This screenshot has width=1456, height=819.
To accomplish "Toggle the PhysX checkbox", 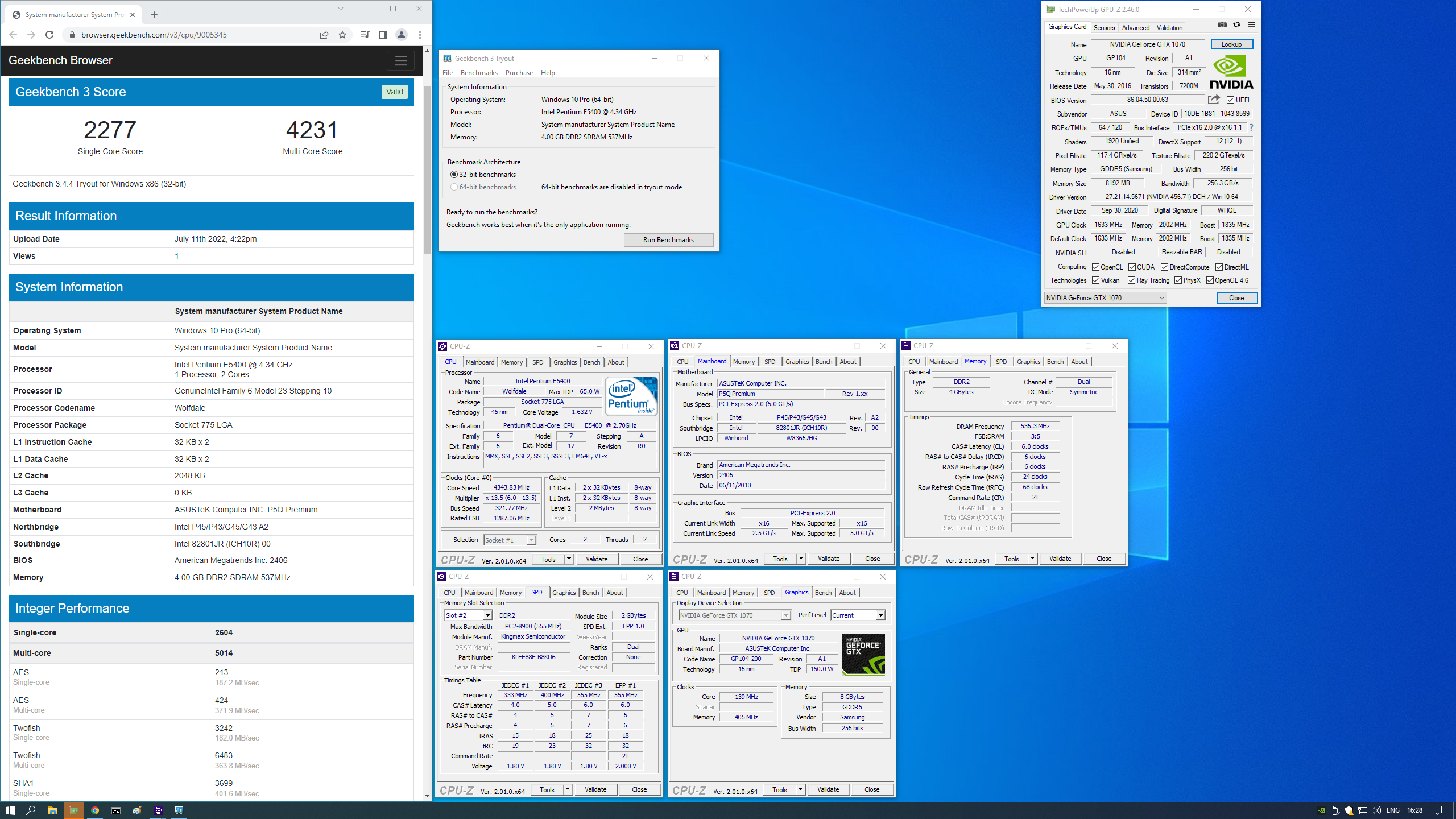I will click(x=1178, y=280).
